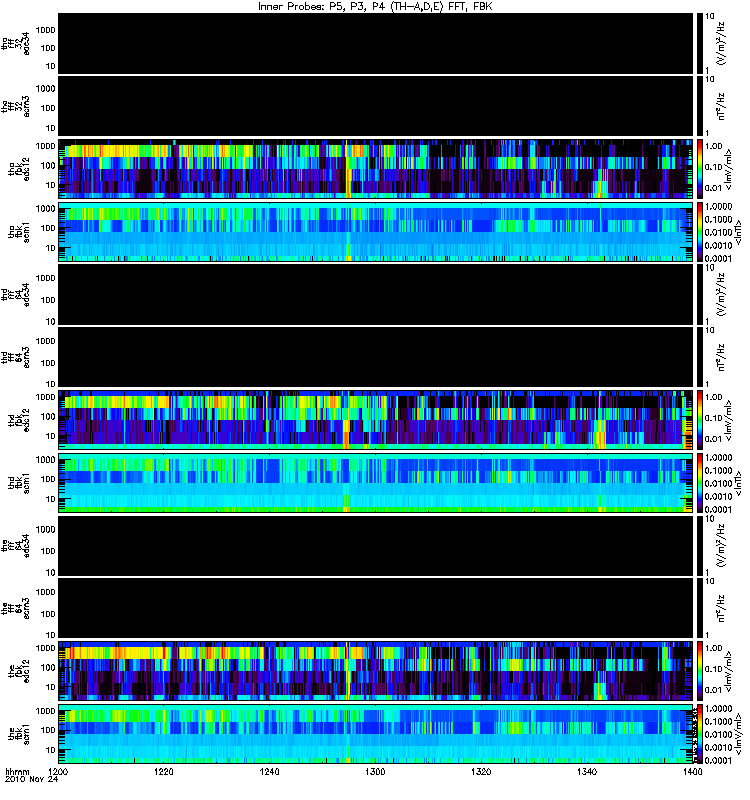The width and height of the screenshot is (750, 800).
Task: Click the 1.0000 color scale value of tha scm1
Action: 718,207
